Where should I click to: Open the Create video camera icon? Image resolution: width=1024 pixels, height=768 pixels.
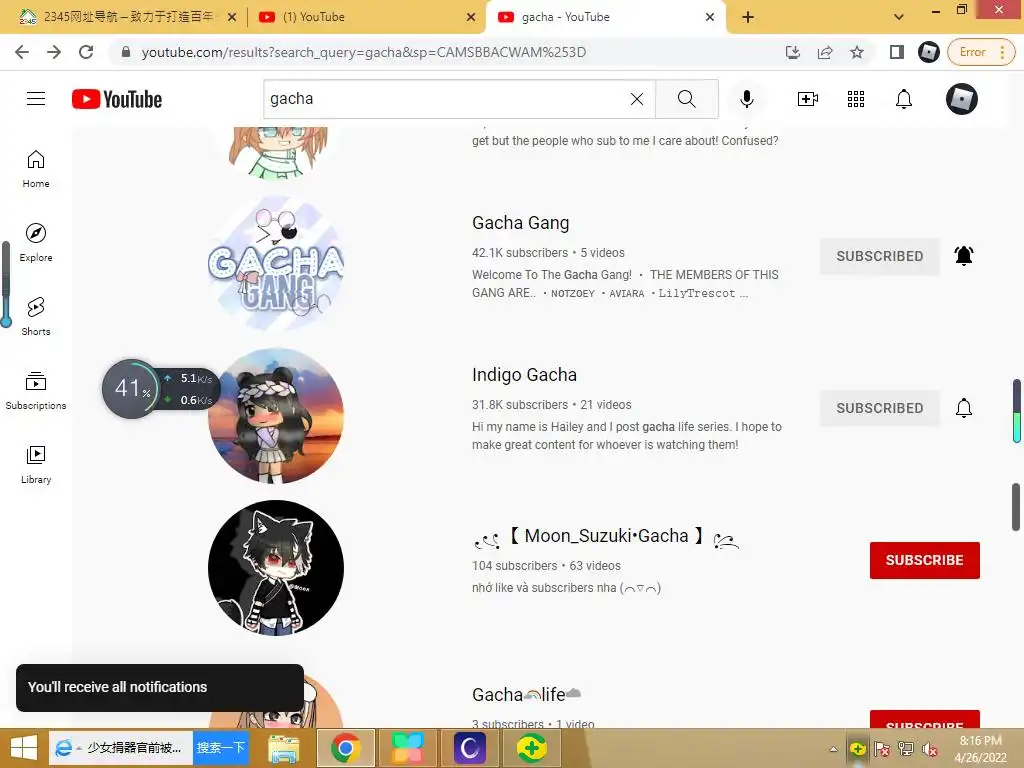pyautogui.click(x=808, y=99)
